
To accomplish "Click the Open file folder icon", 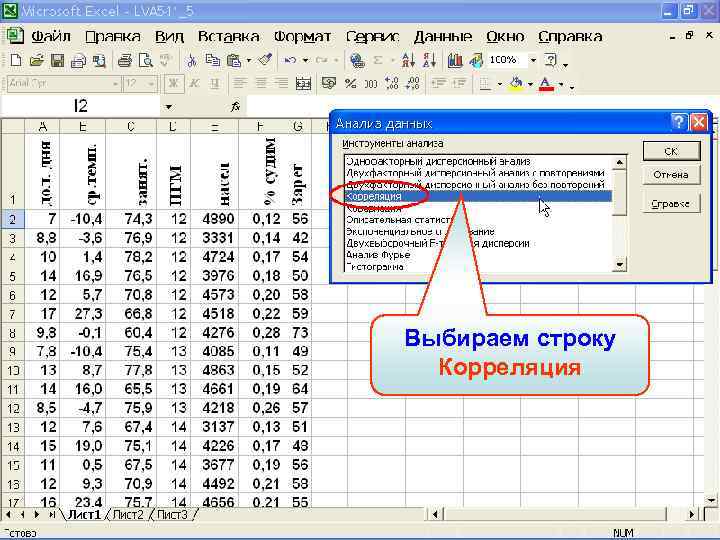I will click(36, 60).
